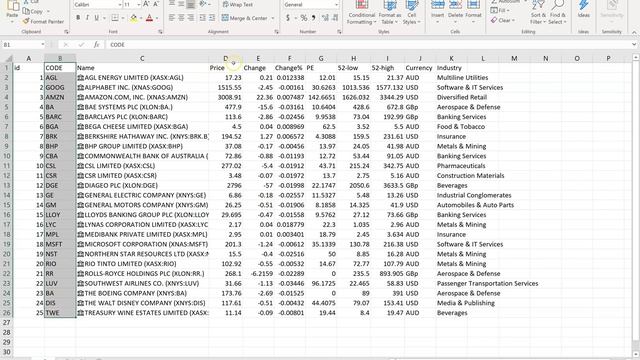Click cell containing 3008.91 price
Screen dimensions: 640x360
coord(225,97)
